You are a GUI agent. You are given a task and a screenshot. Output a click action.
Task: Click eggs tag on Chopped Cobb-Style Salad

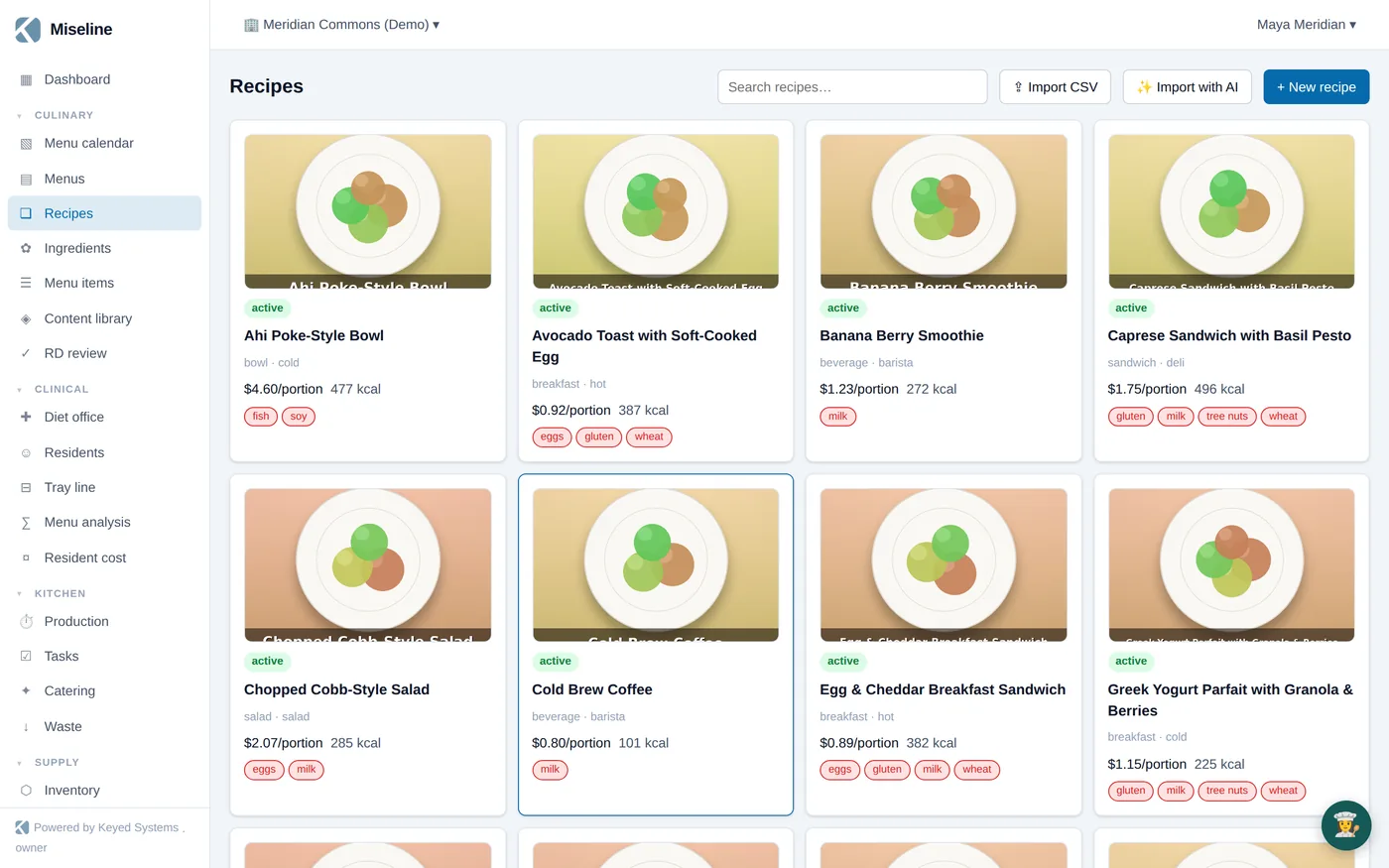click(x=264, y=770)
